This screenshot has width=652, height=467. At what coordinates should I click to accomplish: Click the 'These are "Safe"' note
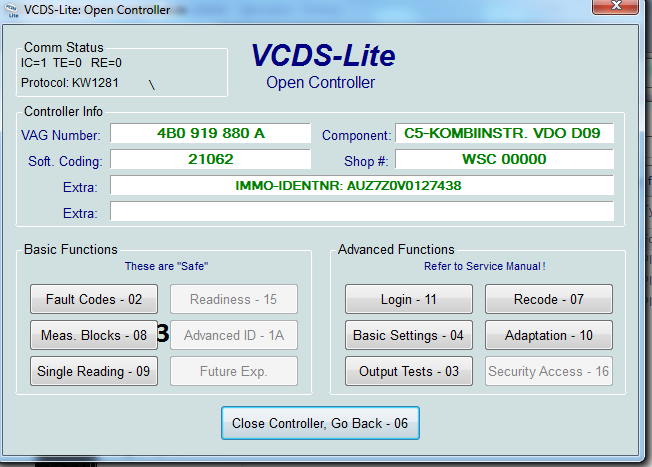click(166, 266)
